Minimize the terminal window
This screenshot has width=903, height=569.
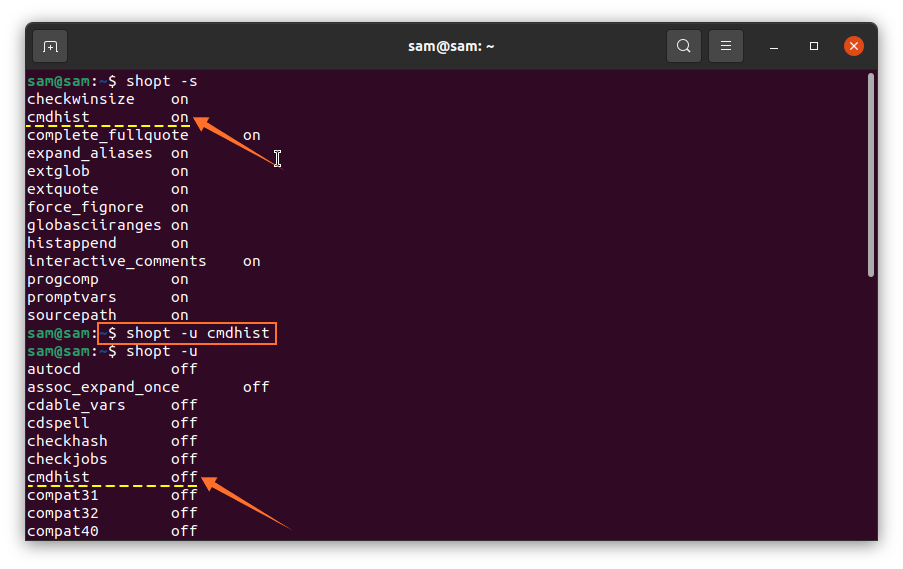[x=774, y=47]
